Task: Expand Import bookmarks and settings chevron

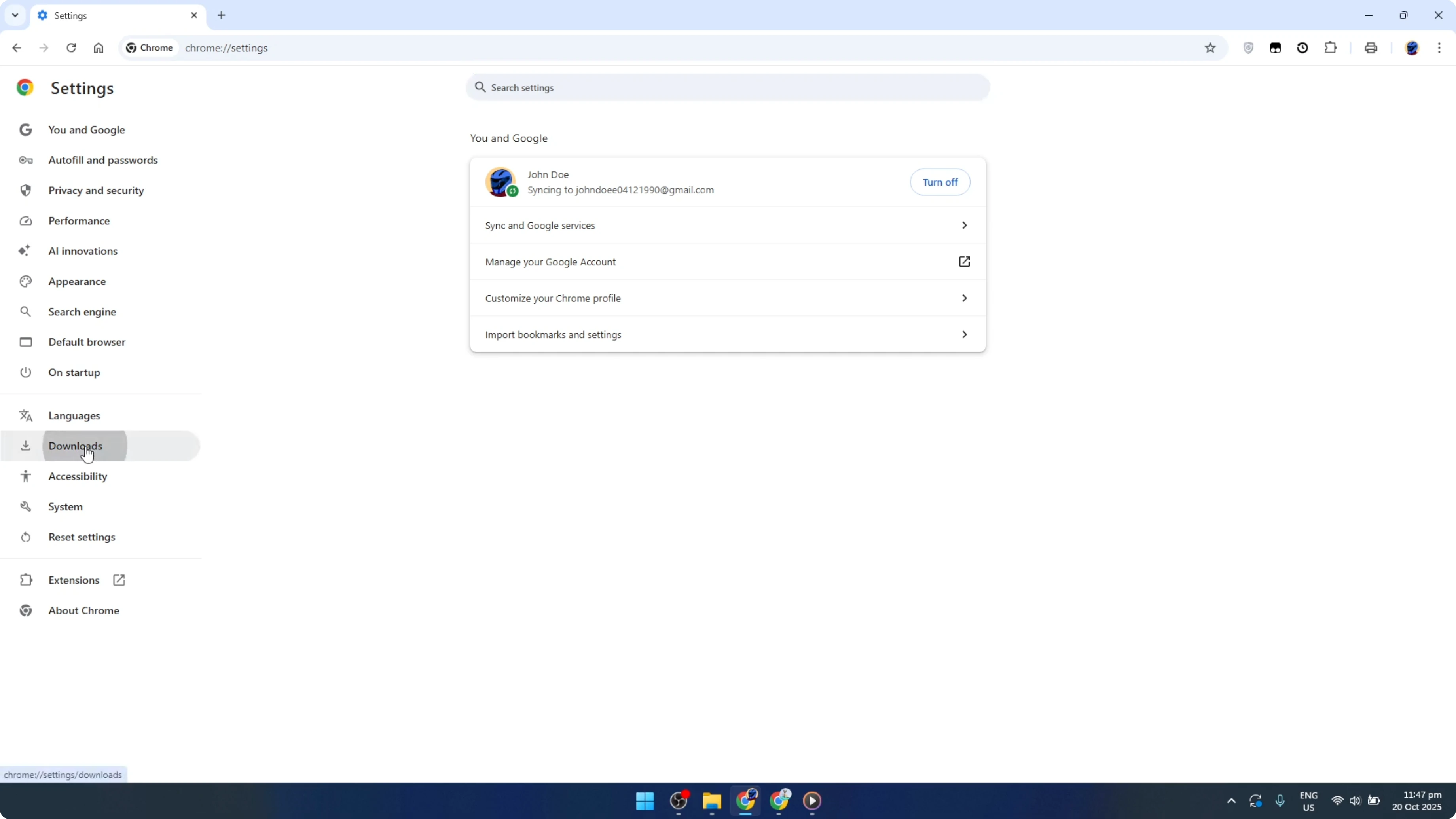Action: coord(964,335)
